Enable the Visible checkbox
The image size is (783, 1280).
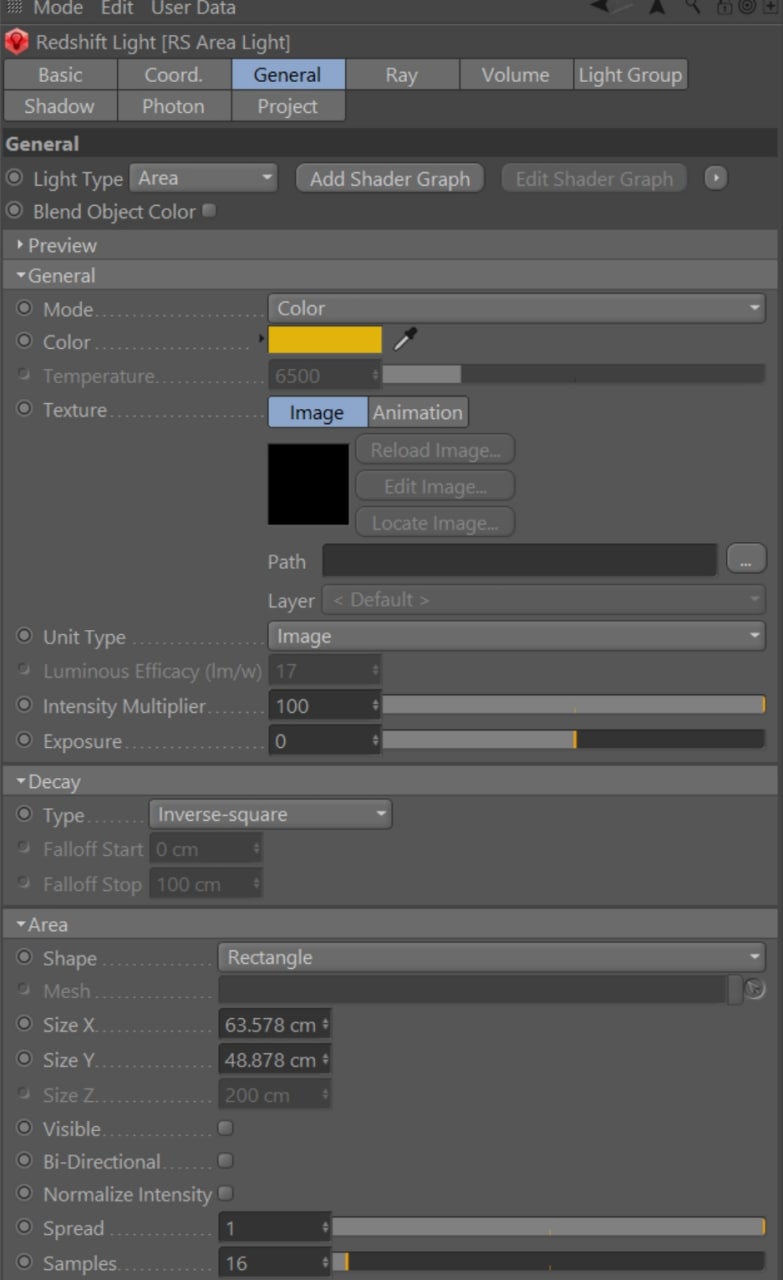pyautogui.click(x=226, y=1128)
